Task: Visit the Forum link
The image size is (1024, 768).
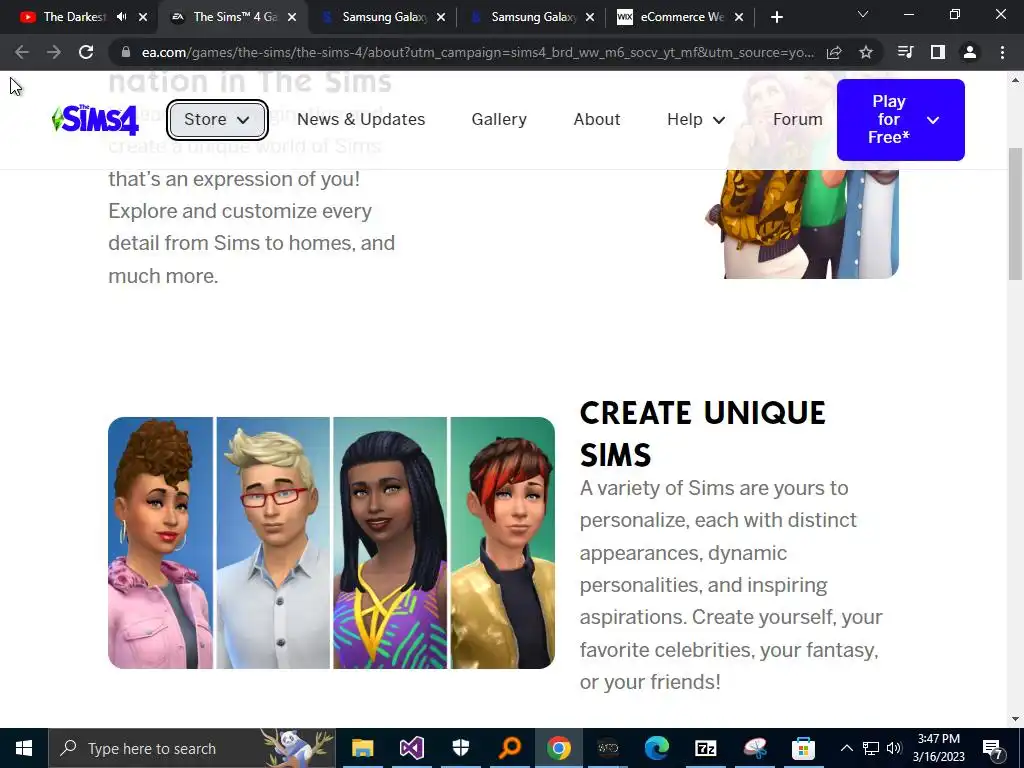Action: 797,120
